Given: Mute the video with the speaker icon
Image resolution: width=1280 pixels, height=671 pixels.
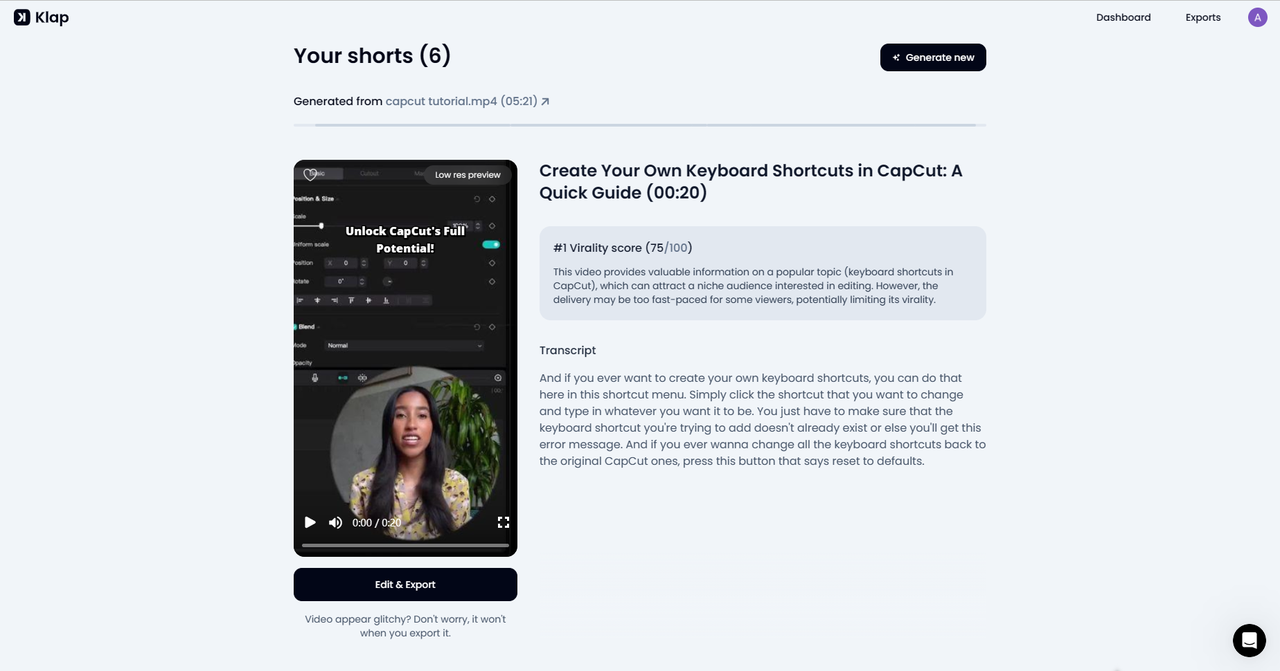Looking at the screenshot, I should 335,522.
